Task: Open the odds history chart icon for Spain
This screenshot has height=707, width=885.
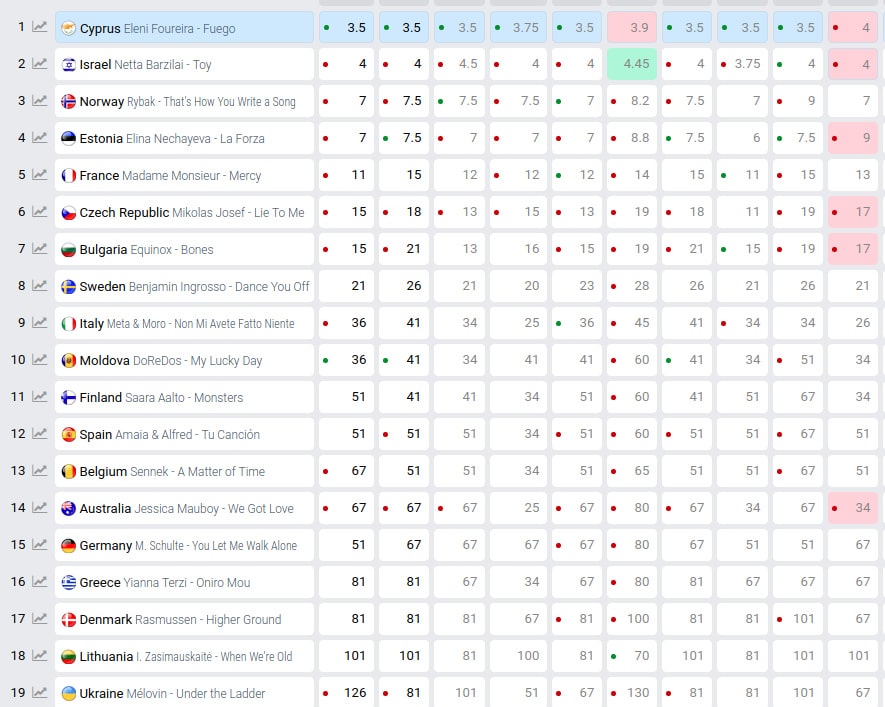Action: (x=40, y=434)
